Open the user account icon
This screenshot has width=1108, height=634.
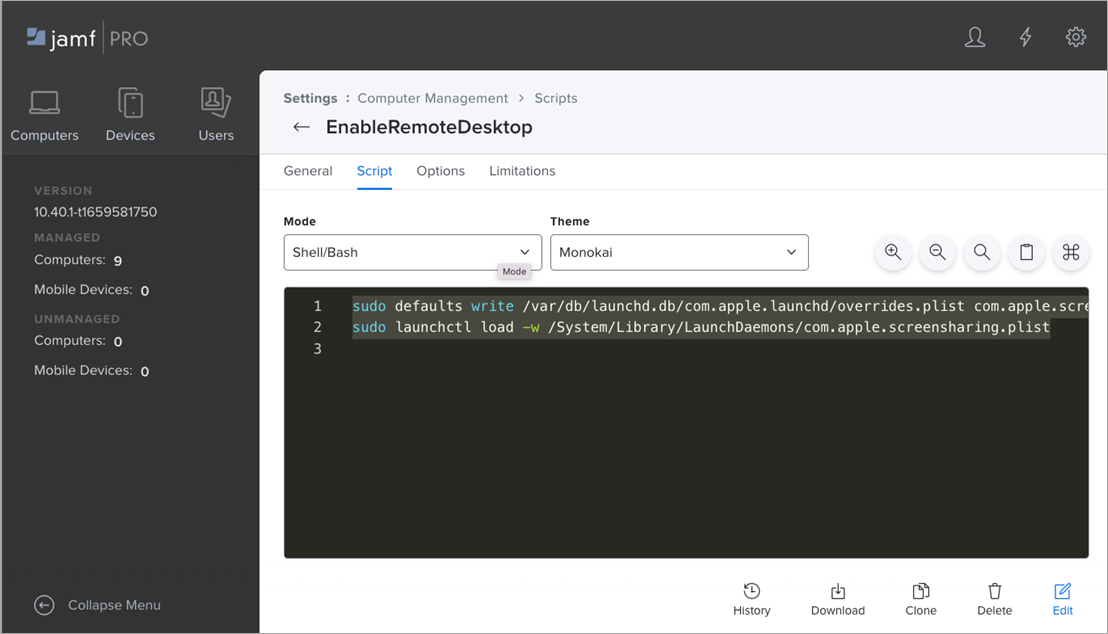click(974, 37)
